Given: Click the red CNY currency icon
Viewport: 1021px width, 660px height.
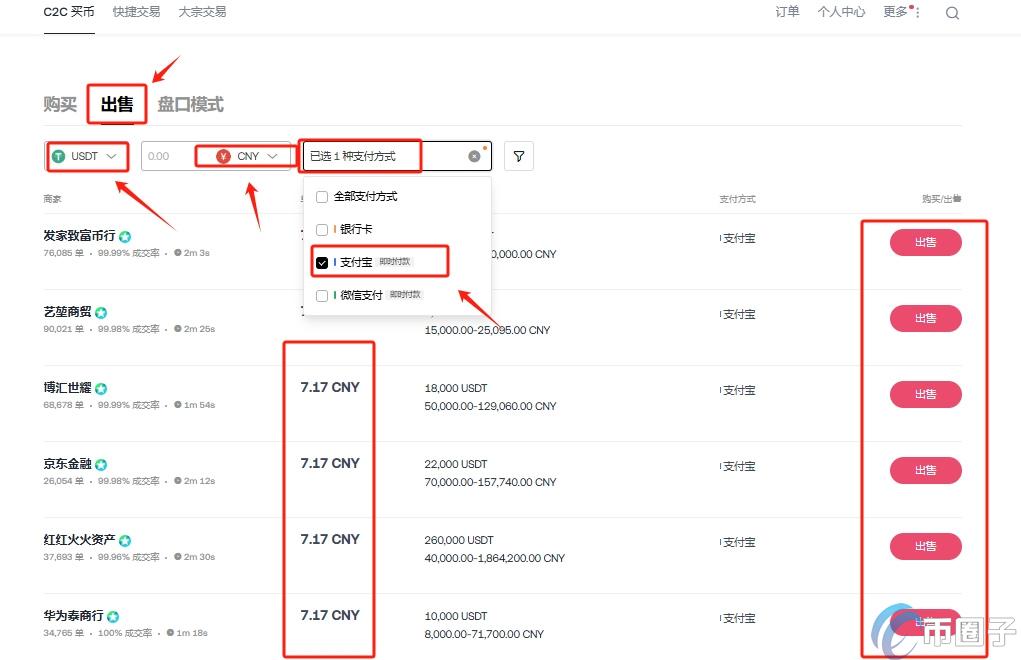Looking at the screenshot, I should (223, 156).
